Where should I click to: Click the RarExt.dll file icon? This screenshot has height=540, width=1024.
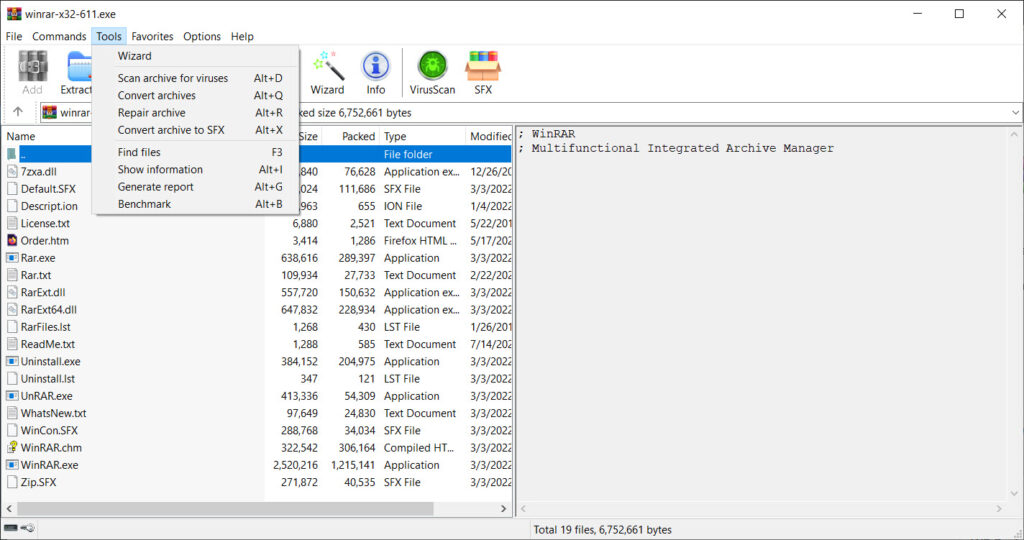point(12,292)
